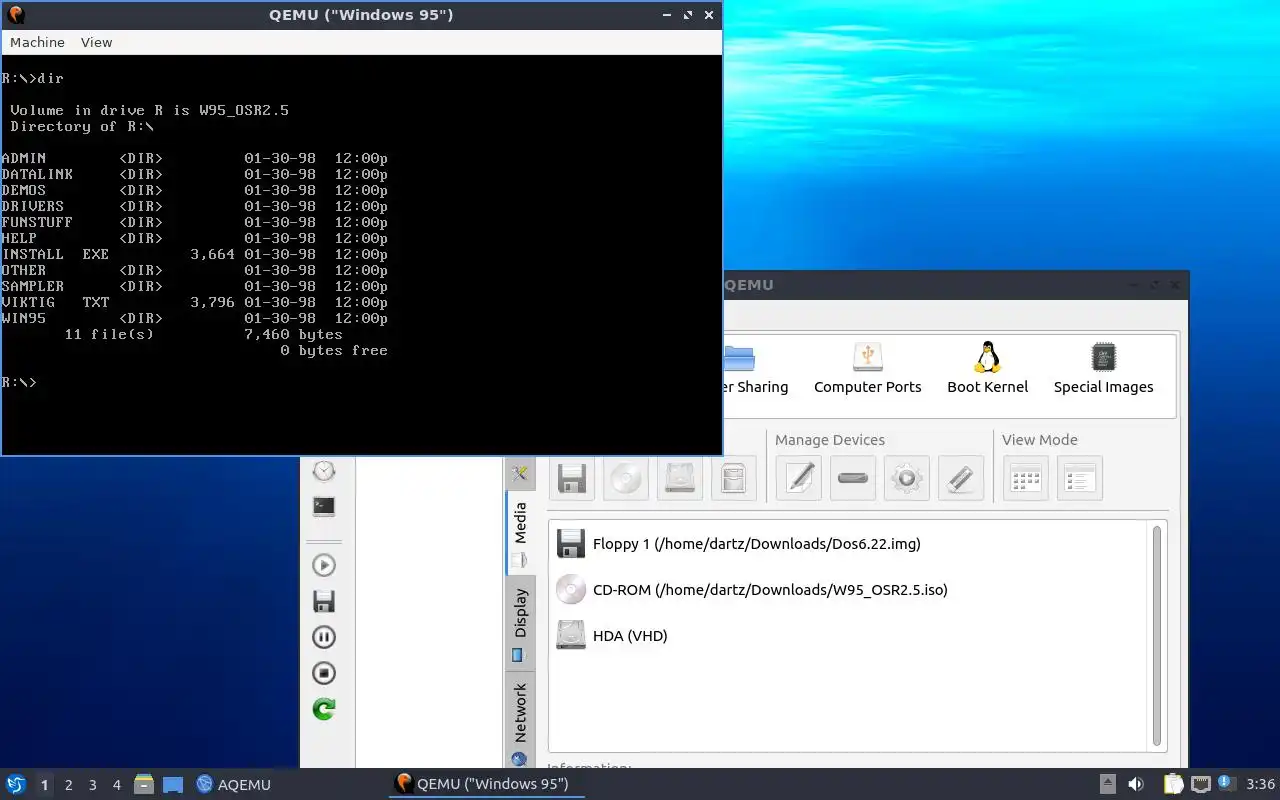The height and width of the screenshot is (800, 1280).
Task: Click show desktop icon on taskbar
Action: pyautogui.click(x=172, y=785)
